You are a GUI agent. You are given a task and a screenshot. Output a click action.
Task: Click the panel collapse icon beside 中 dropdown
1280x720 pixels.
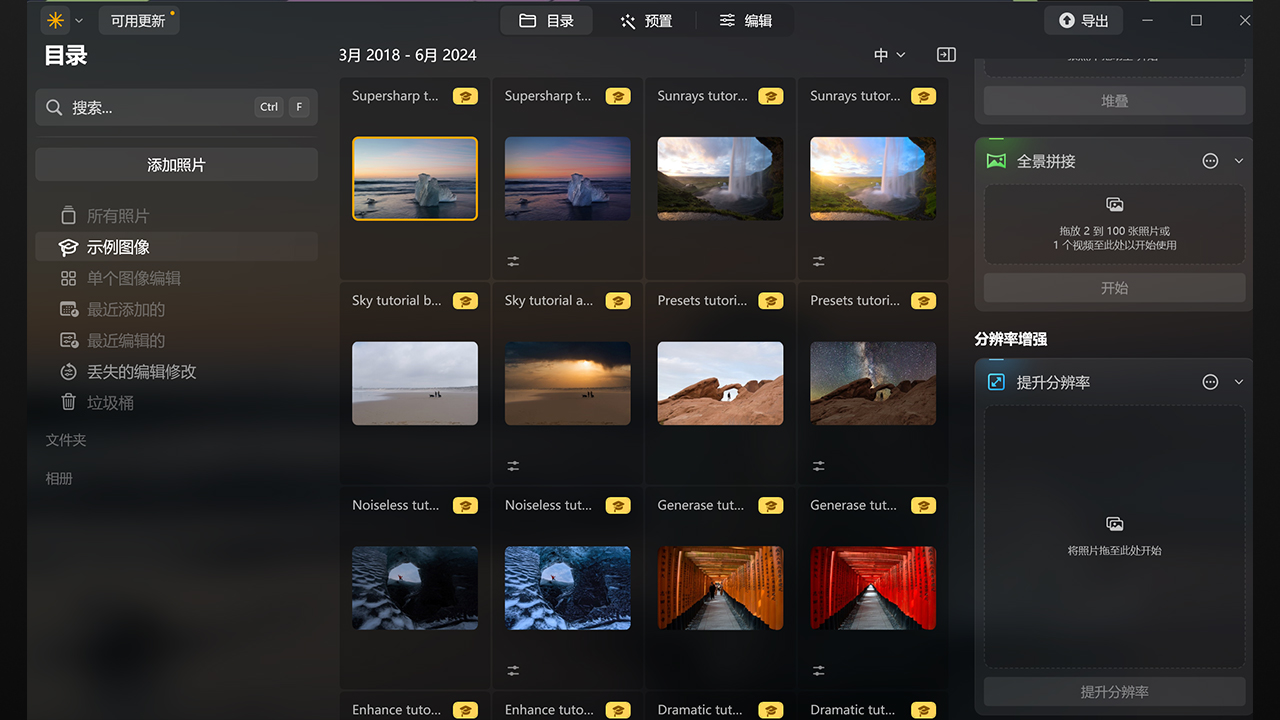pyautogui.click(x=946, y=54)
